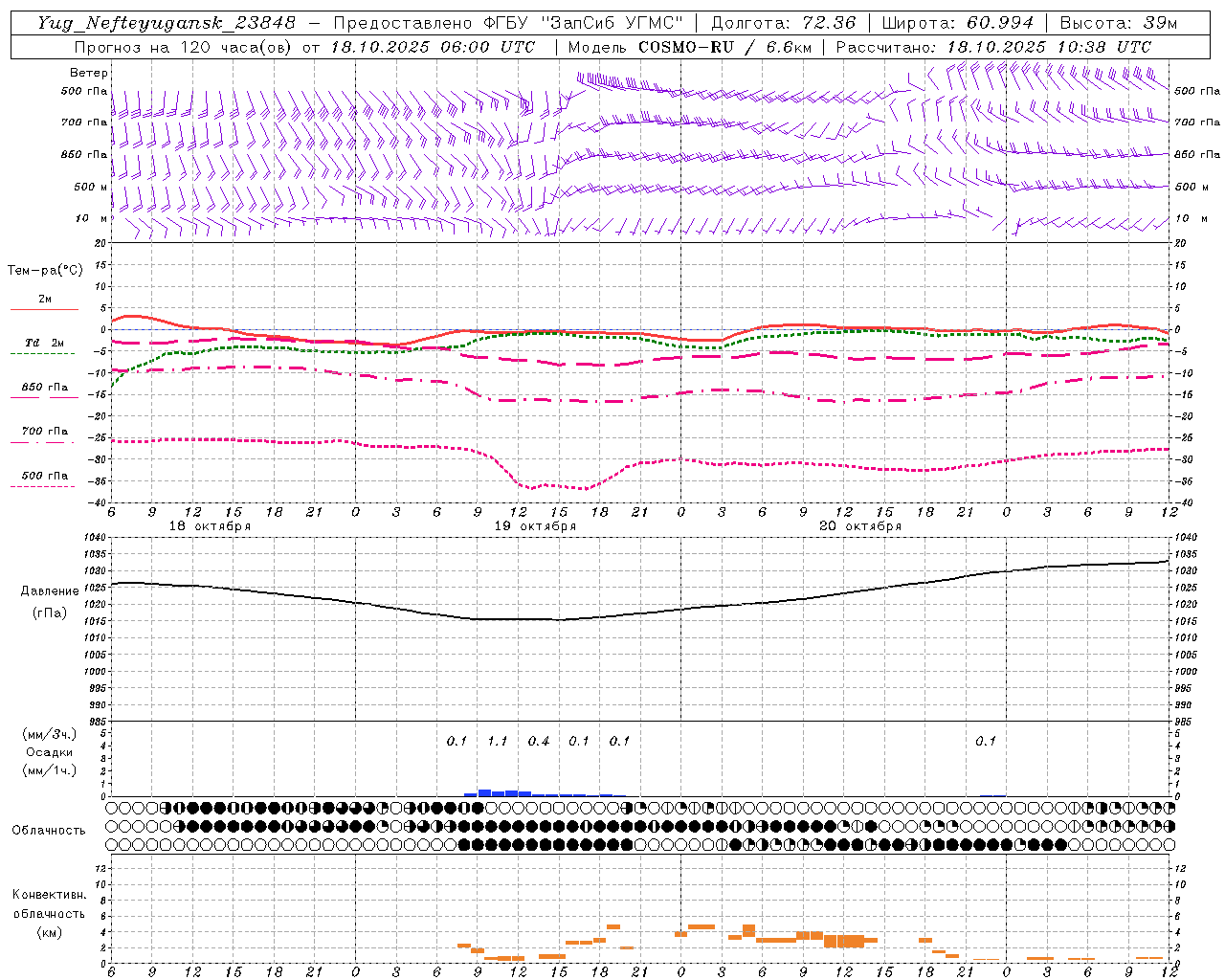Click the Ветер panel label

89,73
